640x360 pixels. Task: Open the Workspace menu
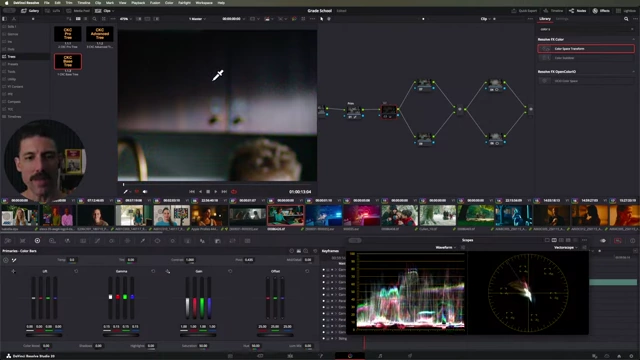coord(204,3)
